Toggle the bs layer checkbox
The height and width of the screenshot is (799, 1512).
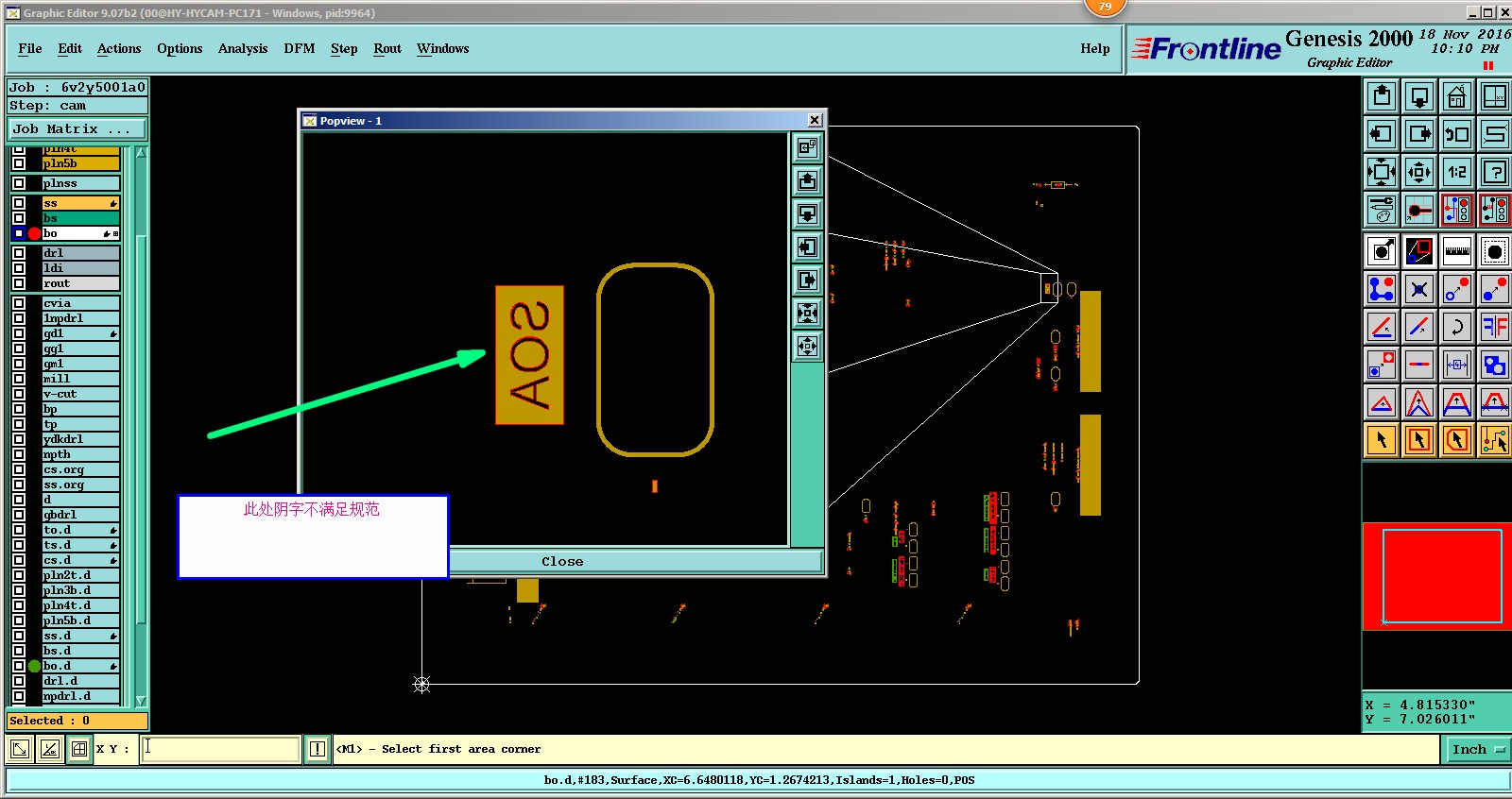[19, 218]
